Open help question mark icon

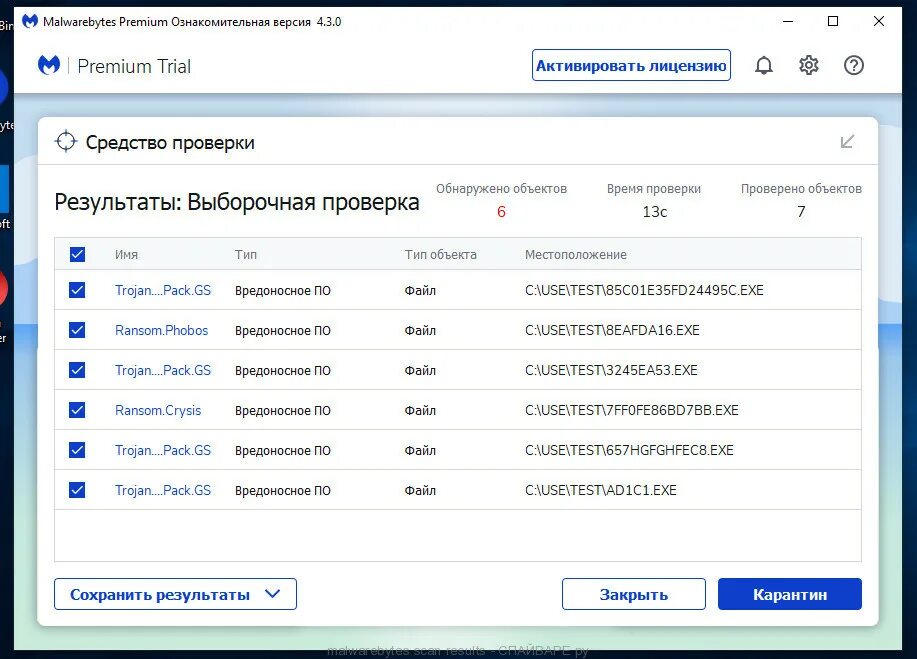[854, 65]
